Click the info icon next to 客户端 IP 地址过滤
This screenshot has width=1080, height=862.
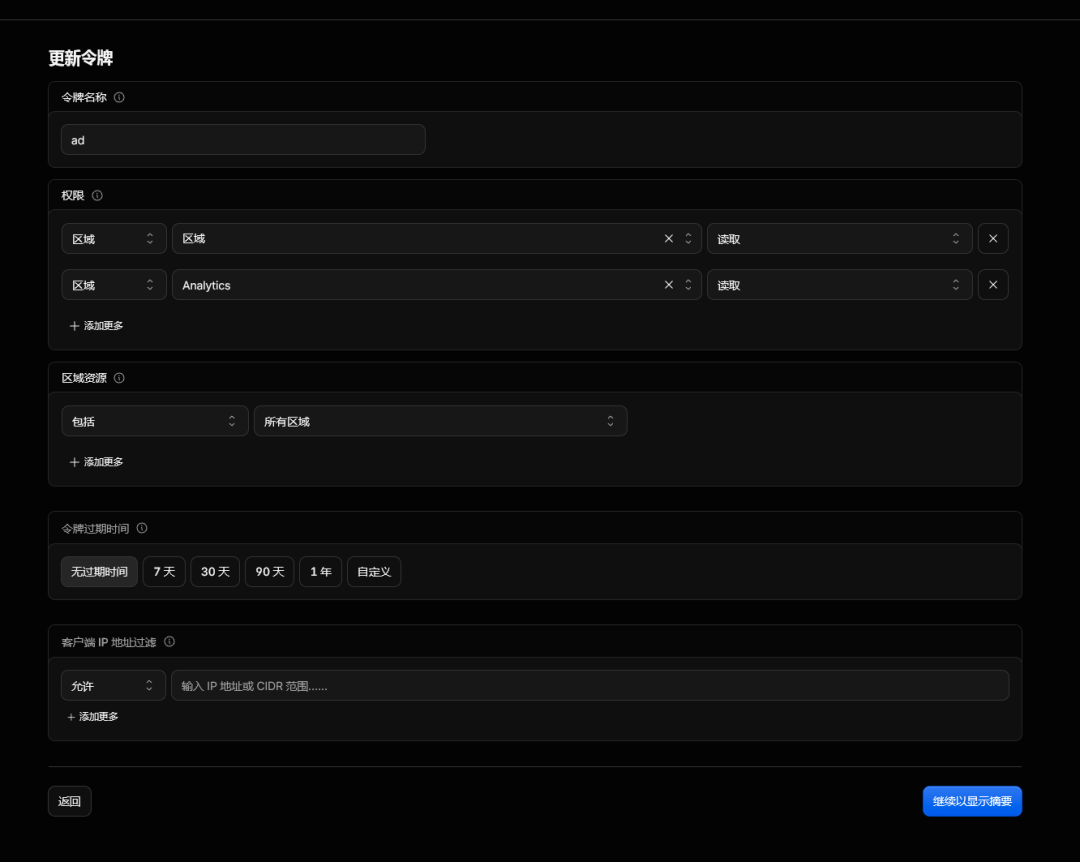(x=169, y=642)
